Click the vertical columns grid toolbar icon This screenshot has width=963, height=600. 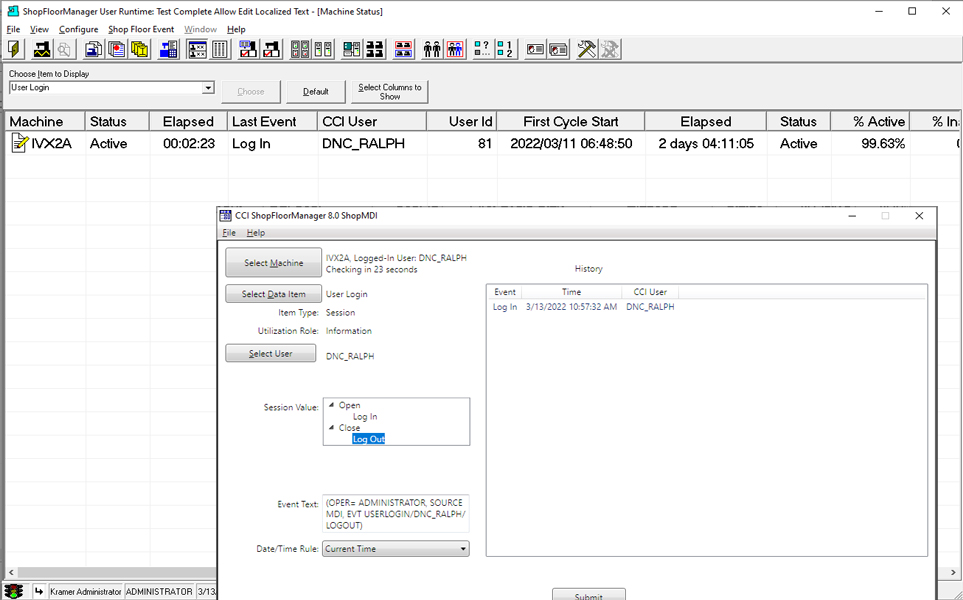(220, 49)
